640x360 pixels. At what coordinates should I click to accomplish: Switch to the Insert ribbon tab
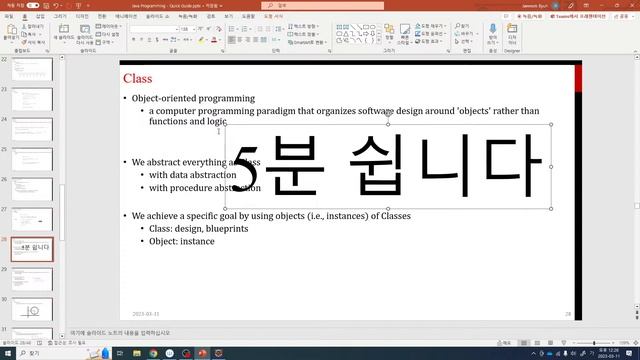click(40, 16)
